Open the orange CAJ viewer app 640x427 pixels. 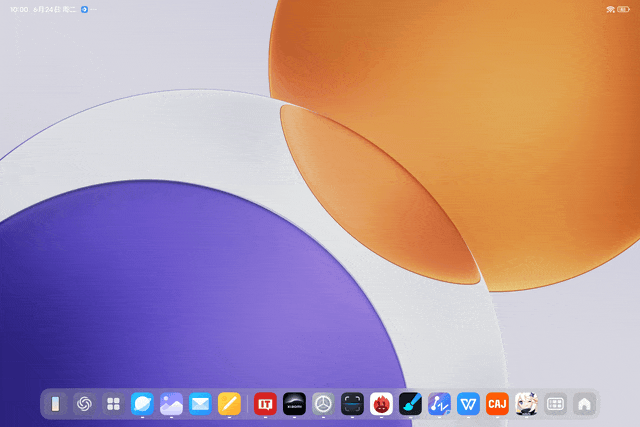click(x=497, y=404)
